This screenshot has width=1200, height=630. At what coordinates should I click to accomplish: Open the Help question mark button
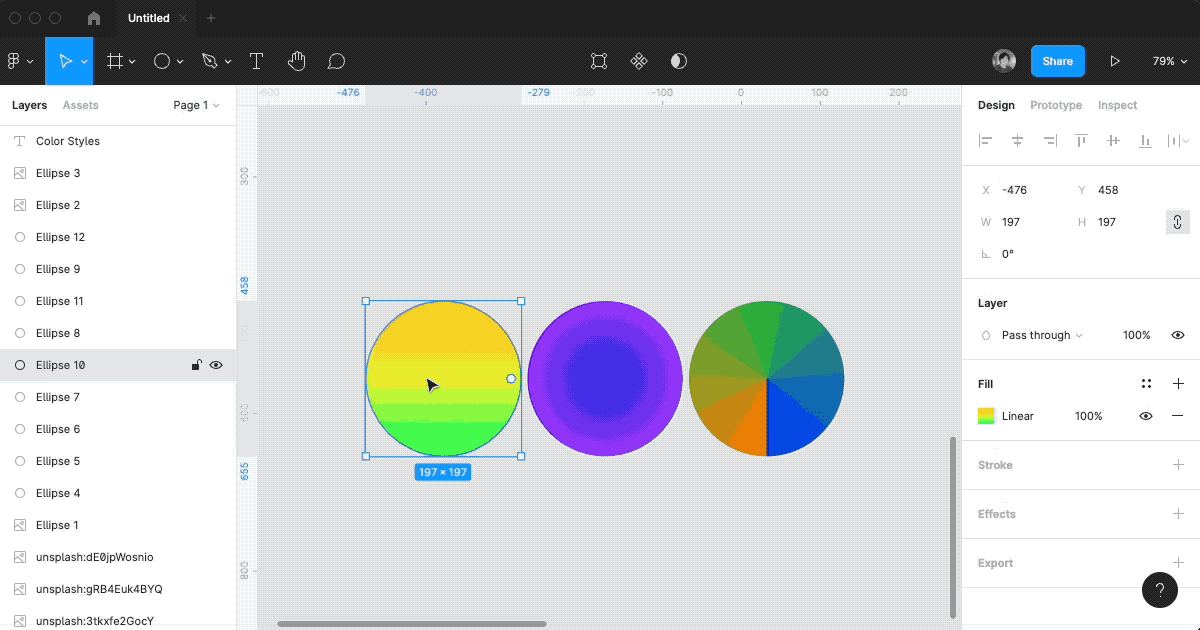point(1160,590)
